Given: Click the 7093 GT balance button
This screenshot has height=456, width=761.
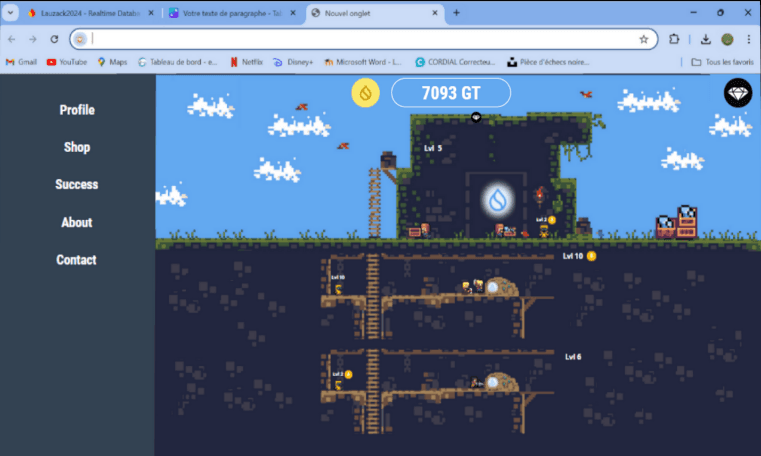Looking at the screenshot, I should [x=451, y=93].
